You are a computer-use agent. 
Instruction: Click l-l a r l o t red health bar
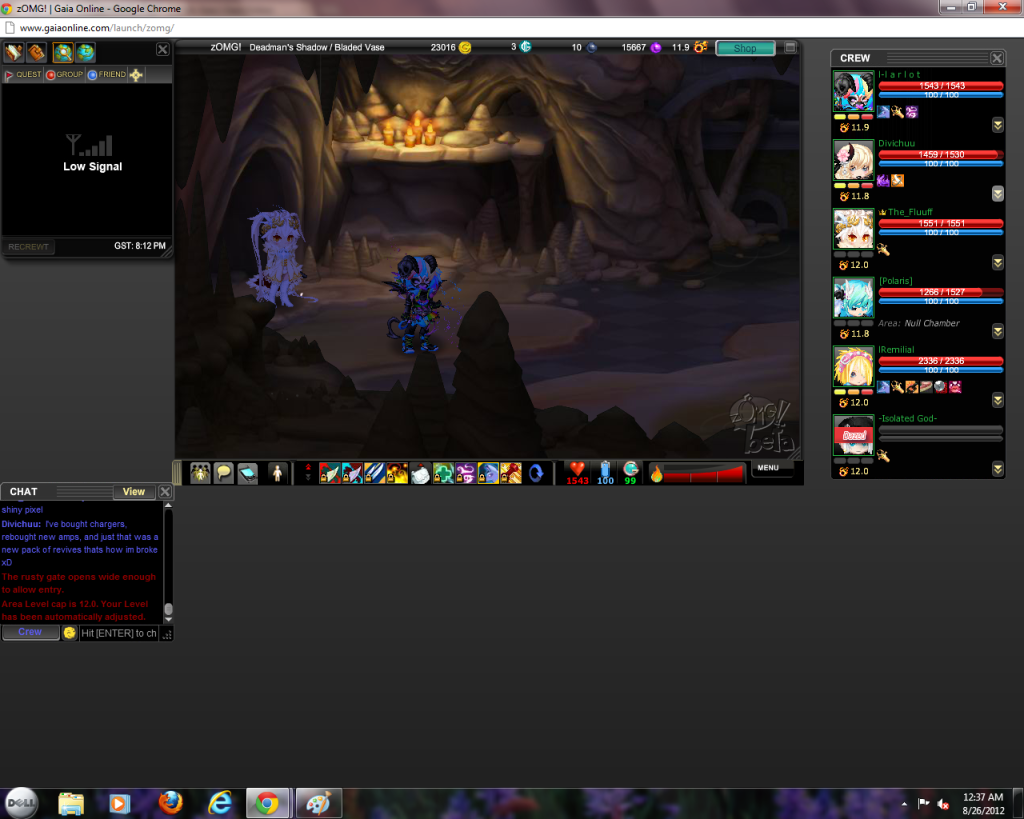pyautogui.click(x=940, y=86)
